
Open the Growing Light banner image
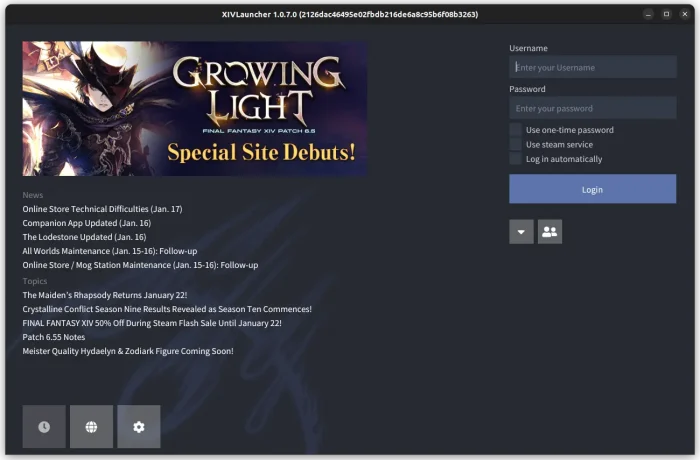pyautogui.click(x=195, y=108)
